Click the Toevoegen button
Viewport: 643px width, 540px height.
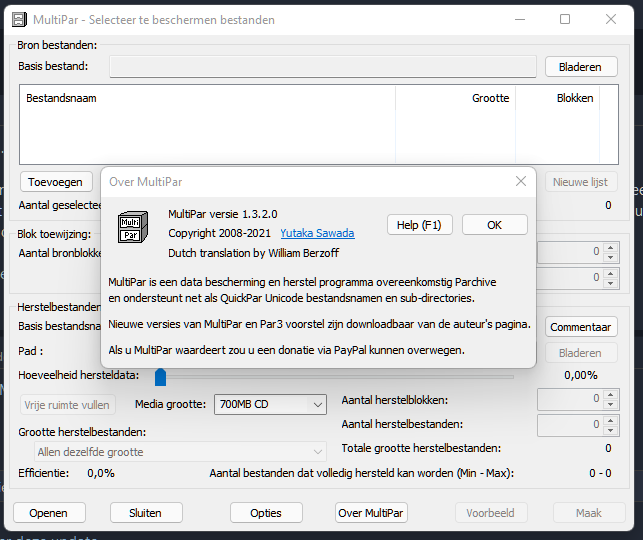pyautogui.click(x=55, y=182)
